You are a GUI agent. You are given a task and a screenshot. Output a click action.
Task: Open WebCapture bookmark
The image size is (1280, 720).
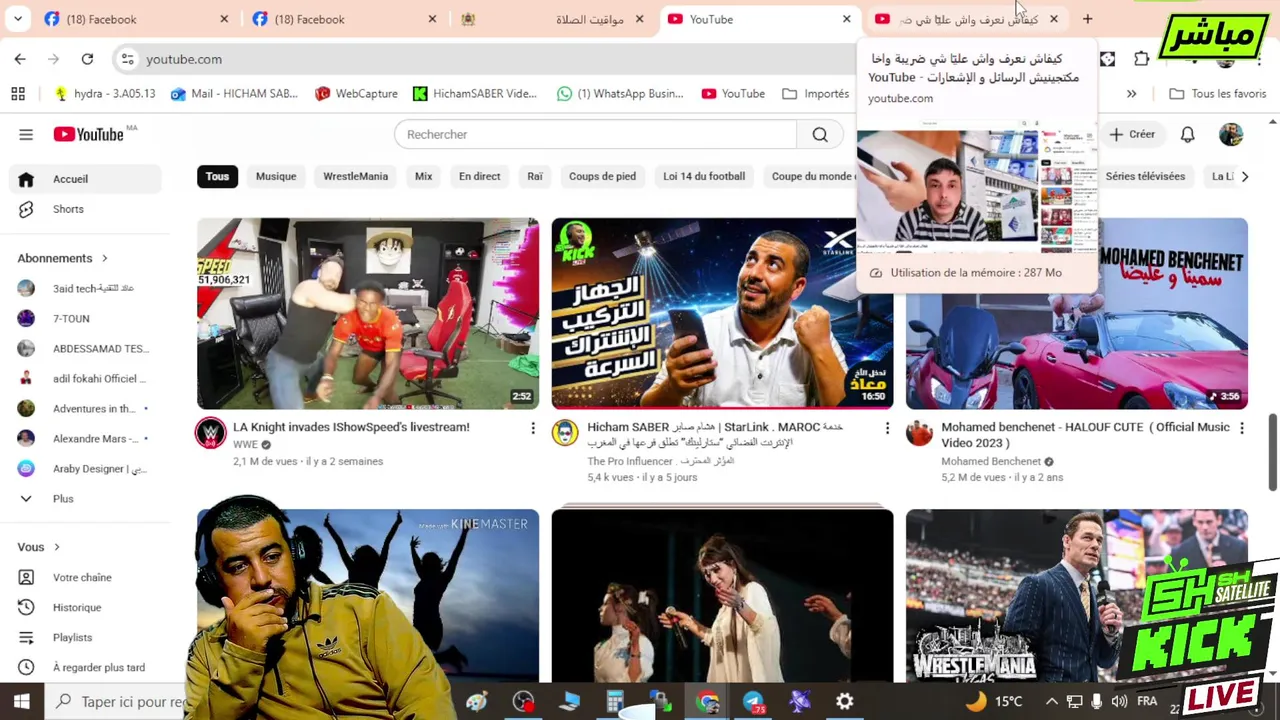click(x=356, y=94)
